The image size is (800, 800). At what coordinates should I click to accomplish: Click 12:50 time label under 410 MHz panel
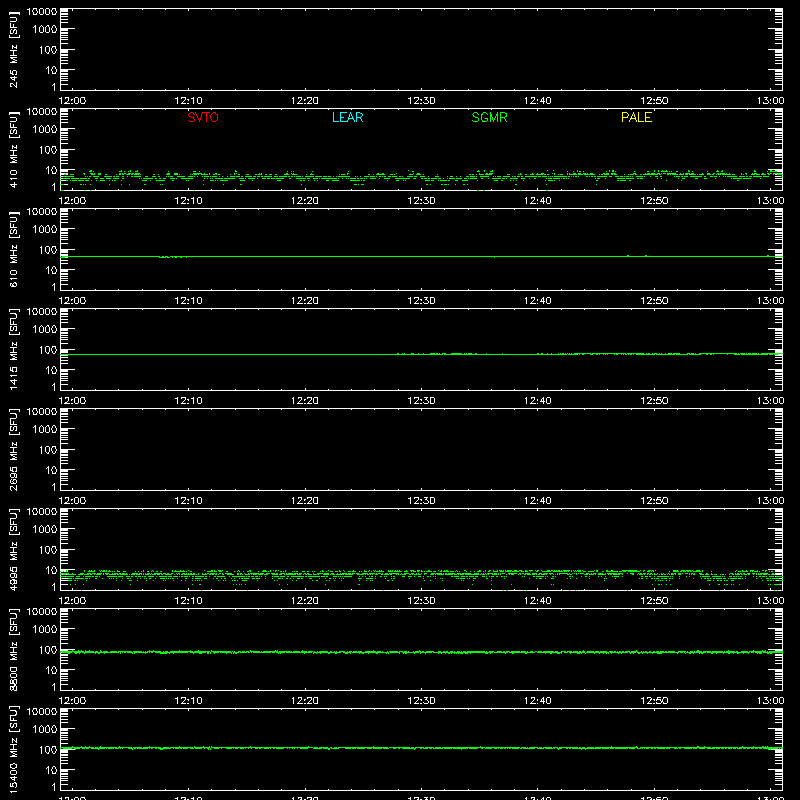click(x=654, y=201)
